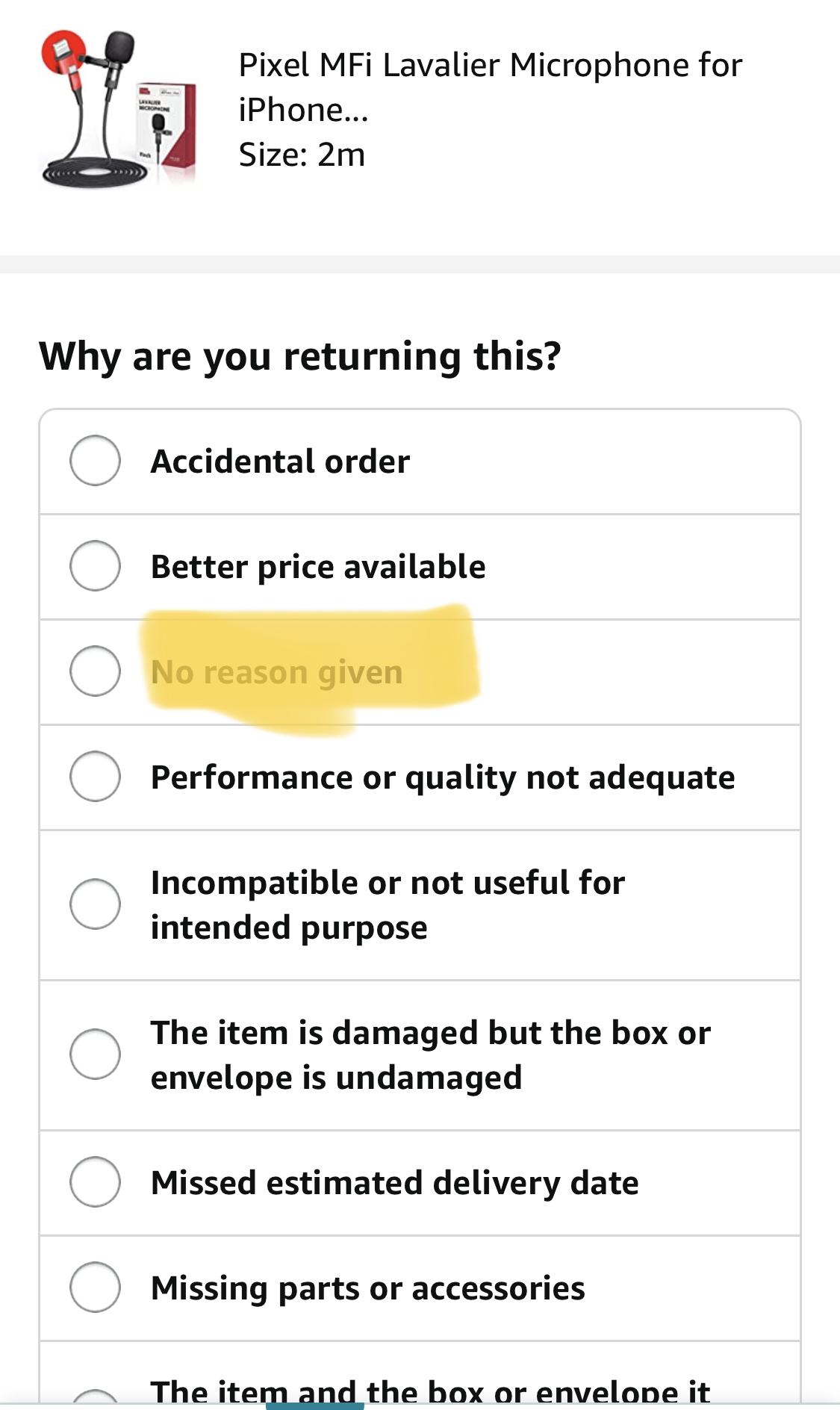Choose Missed estimated delivery date radio button

95,1182
